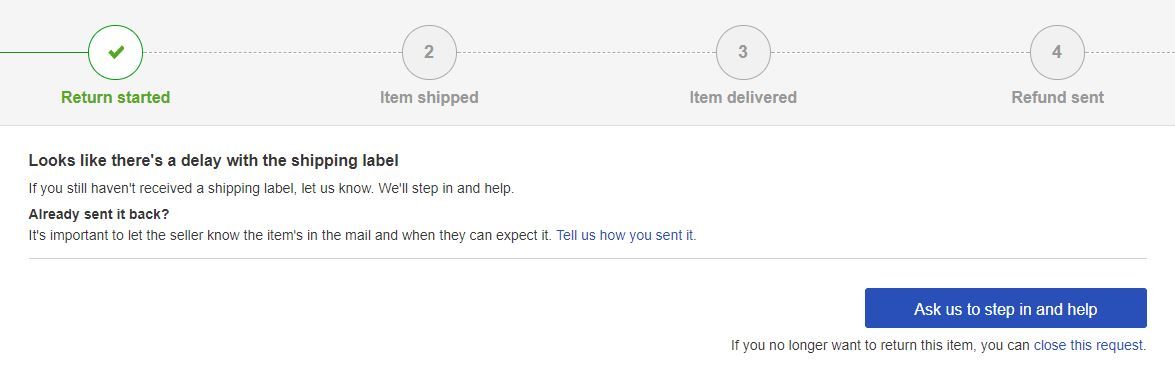Click the 'Refund sent' step label
This screenshot has height=376, width=1175.
click(1057, 97)
